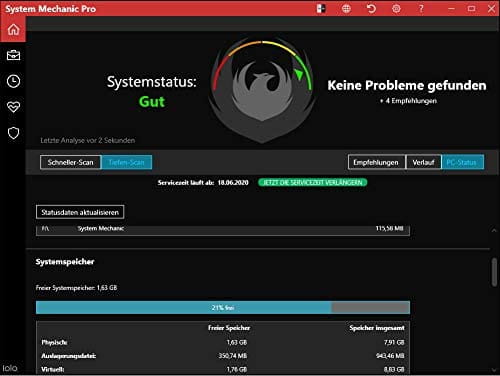This screenshot has width=500, height=376.
Task: Click the iolo logo in bottom corner
Action: 10,368
